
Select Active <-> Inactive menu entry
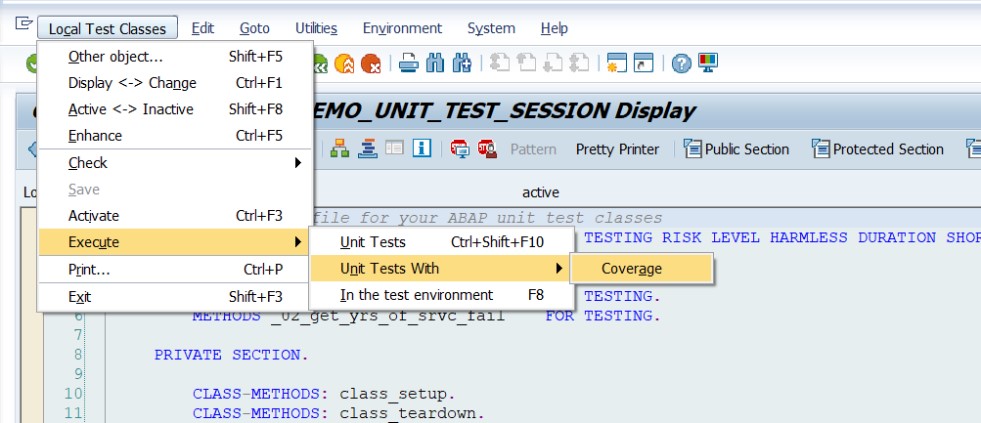(175, 109)
